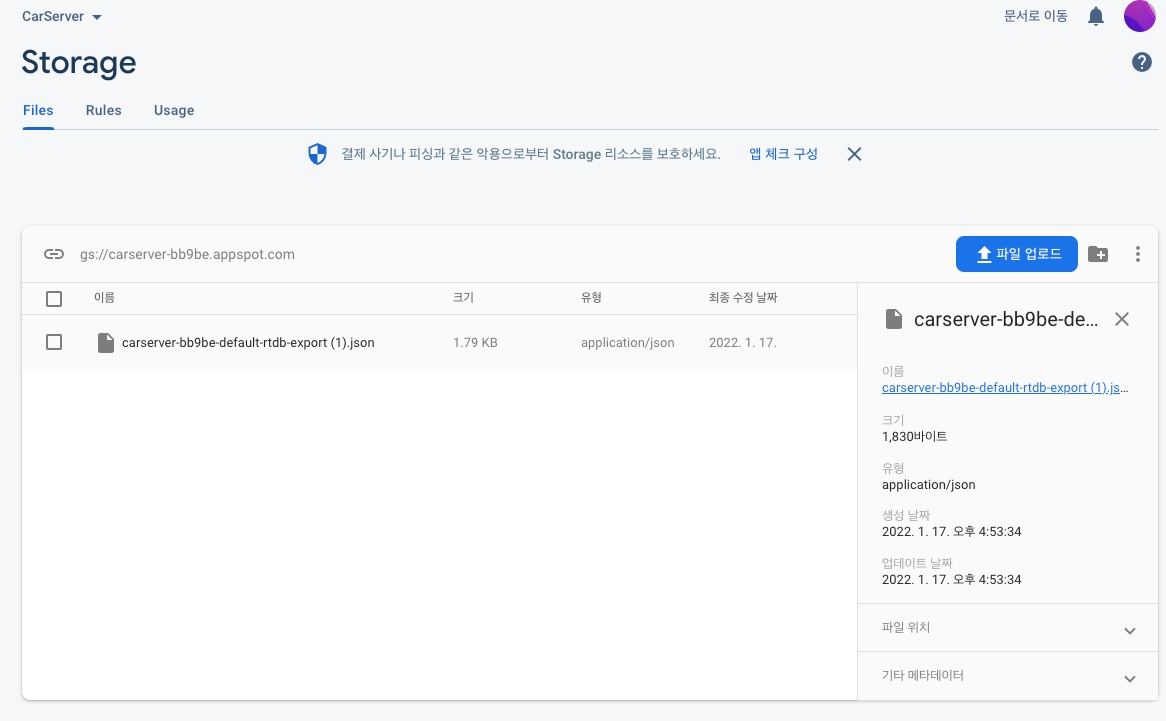Check the box for carserver-bb9be export file
The image size is (1166, 721).
point(54,342)
